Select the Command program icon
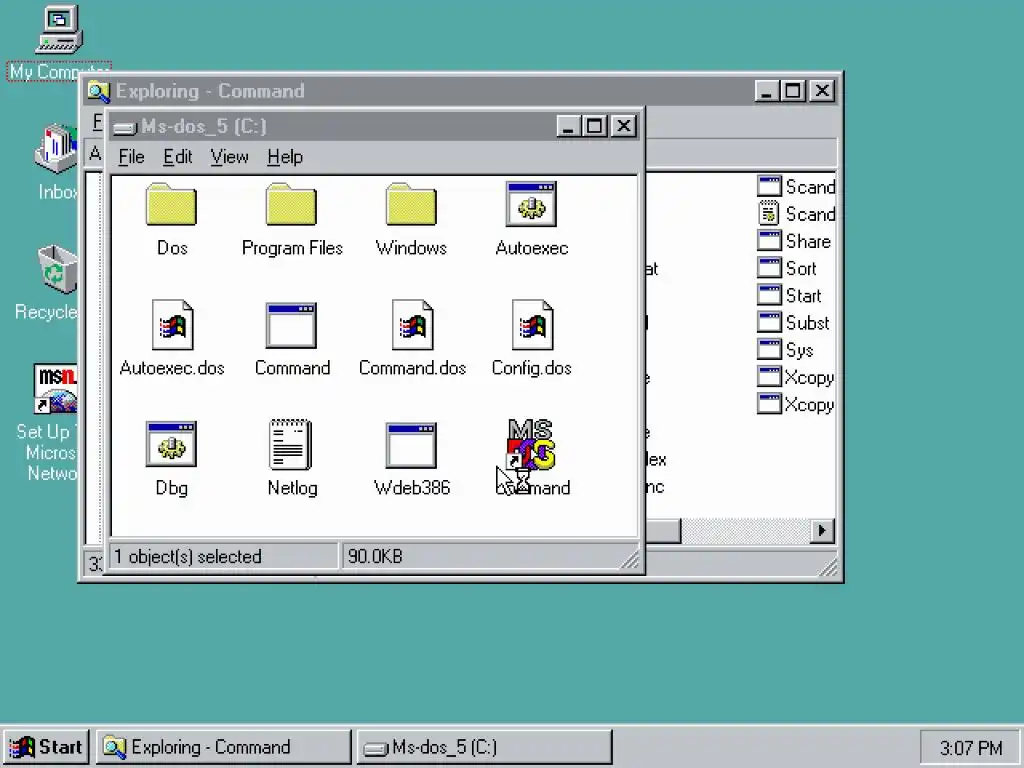Screen dimensions: 1024x768 [291, 325]
